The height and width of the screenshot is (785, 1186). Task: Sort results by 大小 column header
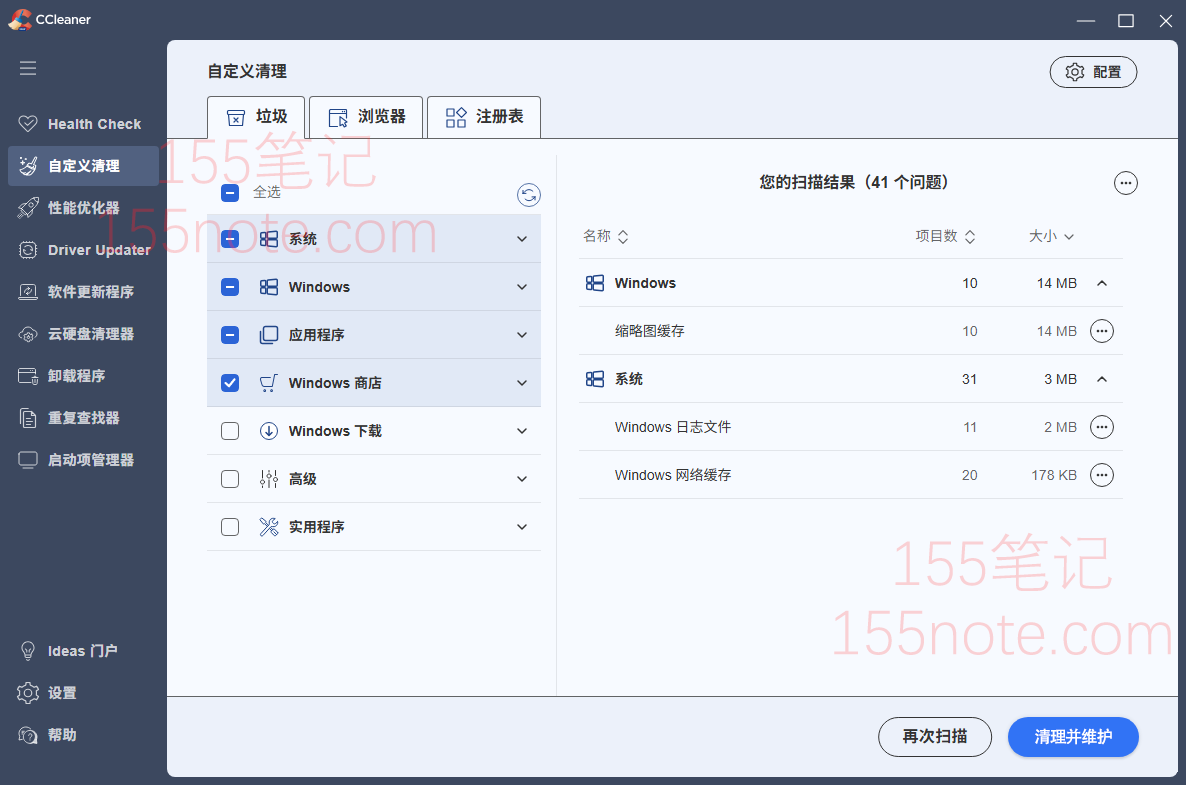[1050, 237]
